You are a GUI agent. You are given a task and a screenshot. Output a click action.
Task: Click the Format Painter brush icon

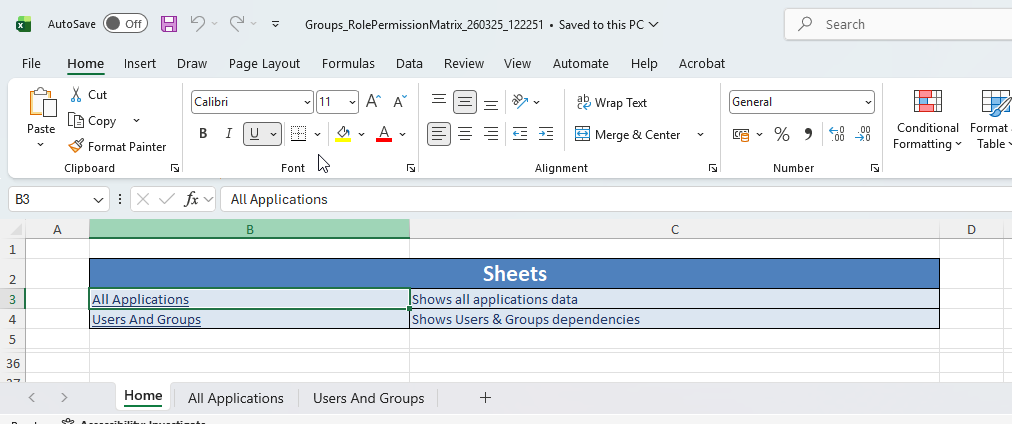[76, 146]
